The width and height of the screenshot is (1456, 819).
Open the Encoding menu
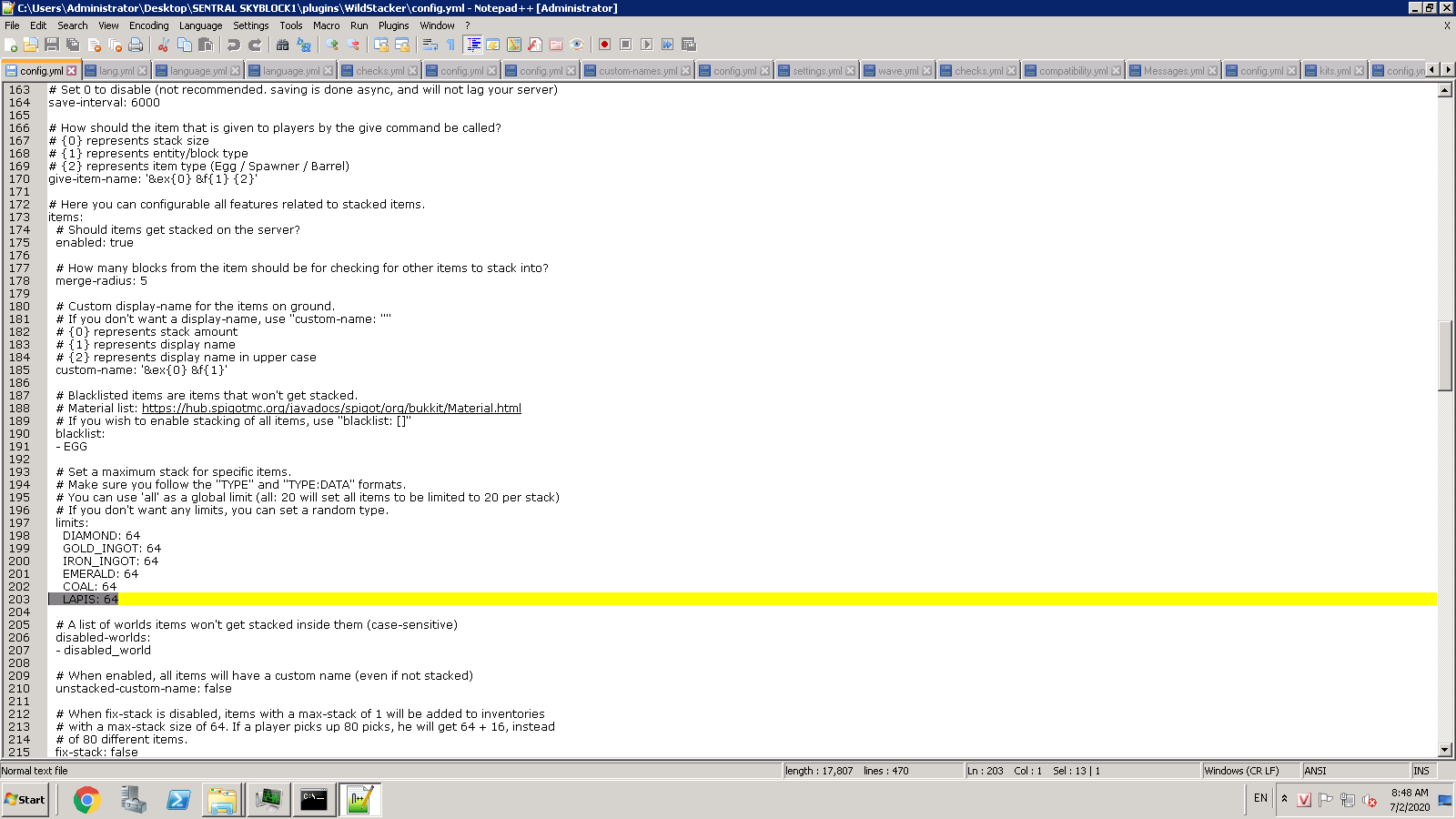coord(149,25)
